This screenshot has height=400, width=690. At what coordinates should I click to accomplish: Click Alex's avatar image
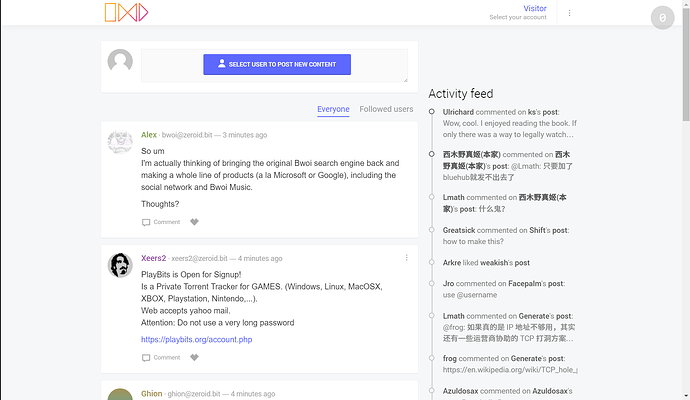pos(120,142)
